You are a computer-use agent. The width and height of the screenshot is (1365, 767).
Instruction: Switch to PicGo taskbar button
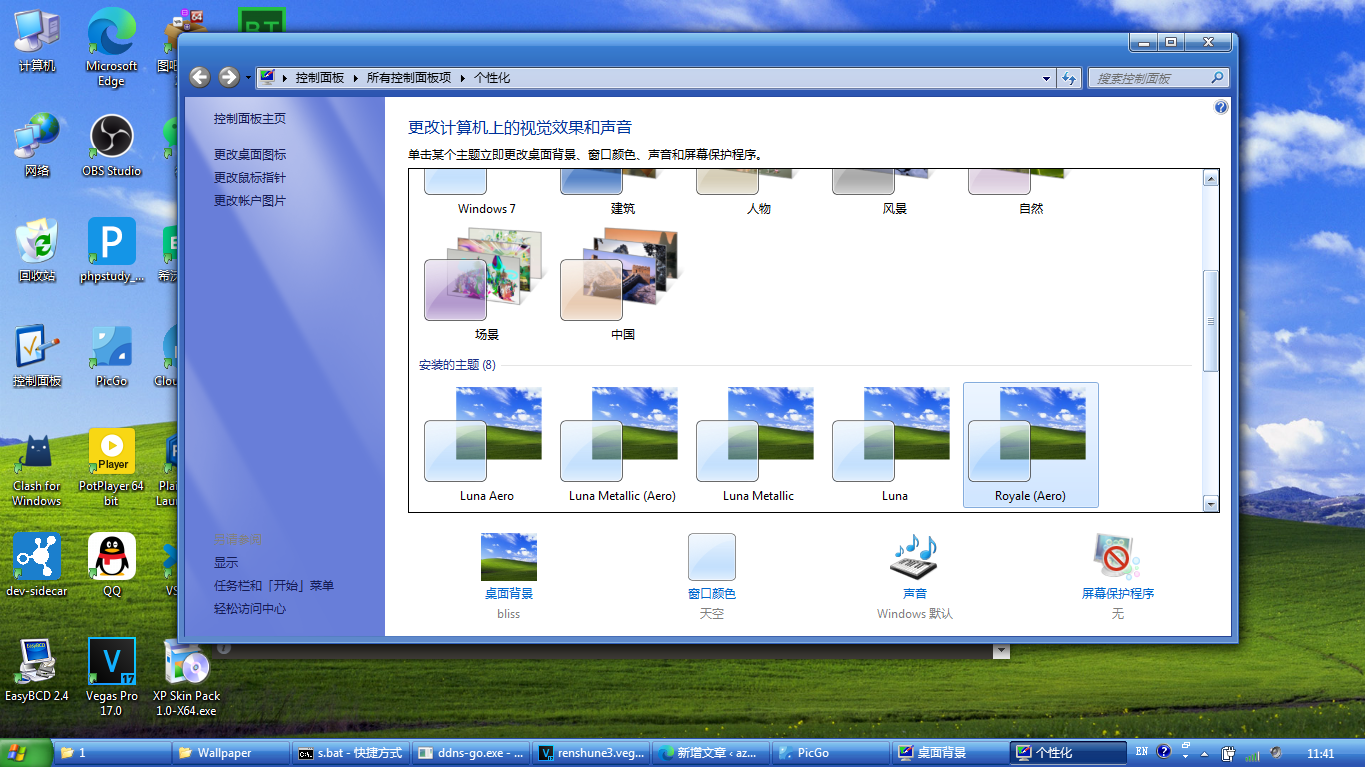coord(830,753)
